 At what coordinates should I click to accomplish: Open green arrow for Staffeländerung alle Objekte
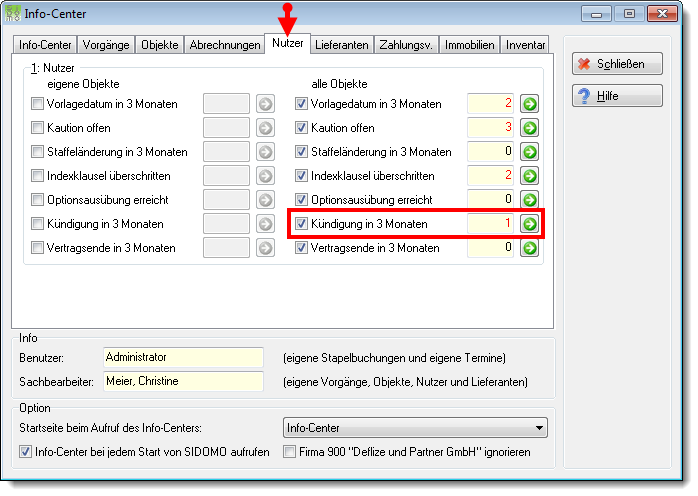coord(529,152)
